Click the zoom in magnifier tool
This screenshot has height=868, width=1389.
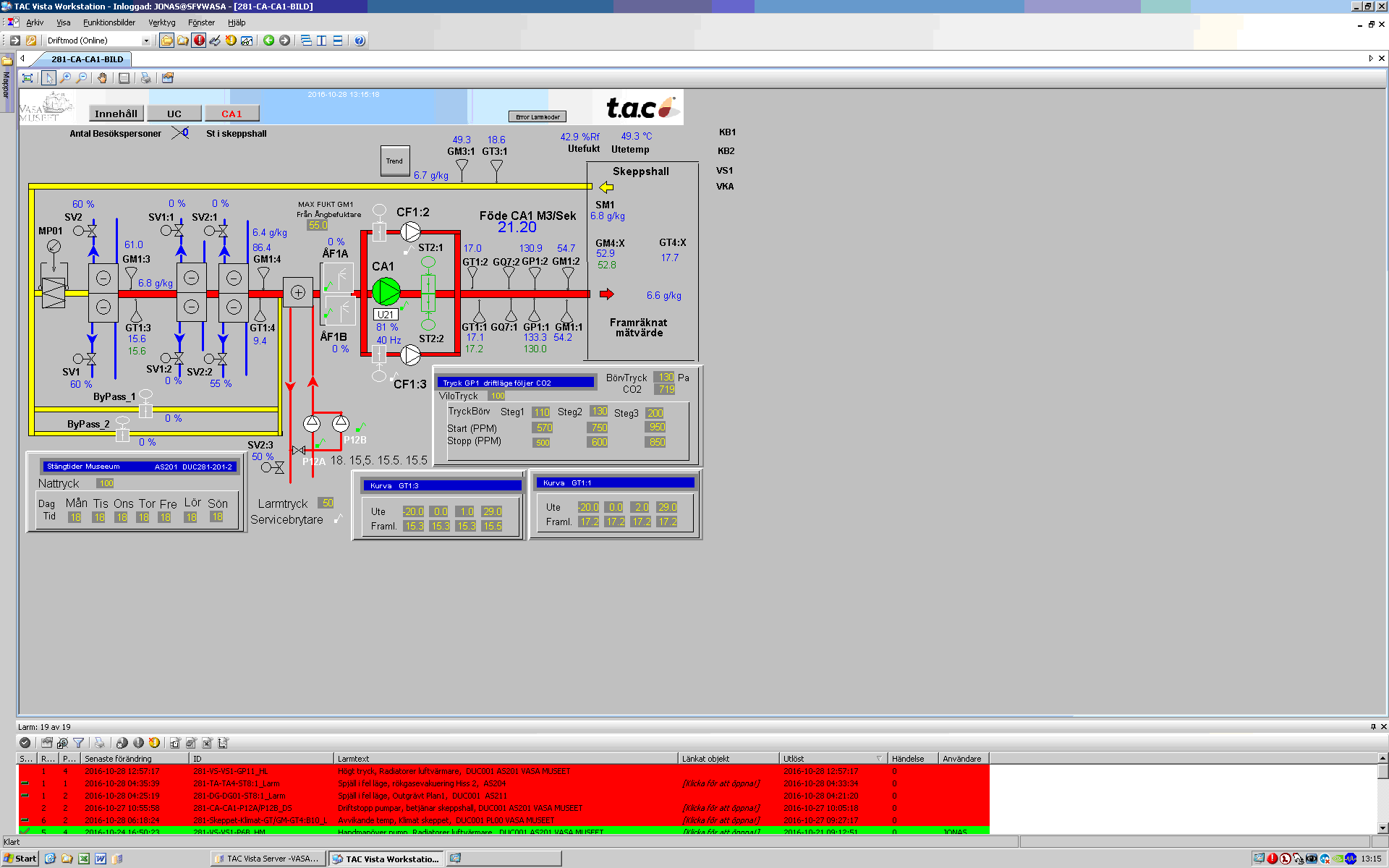tap(65, 78)
